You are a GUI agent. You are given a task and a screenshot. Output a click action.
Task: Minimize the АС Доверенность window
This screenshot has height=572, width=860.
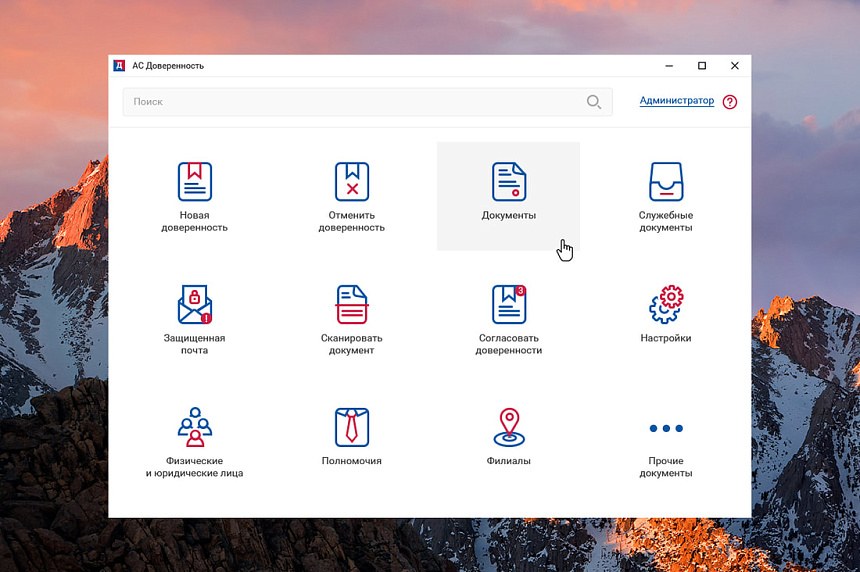669,66
